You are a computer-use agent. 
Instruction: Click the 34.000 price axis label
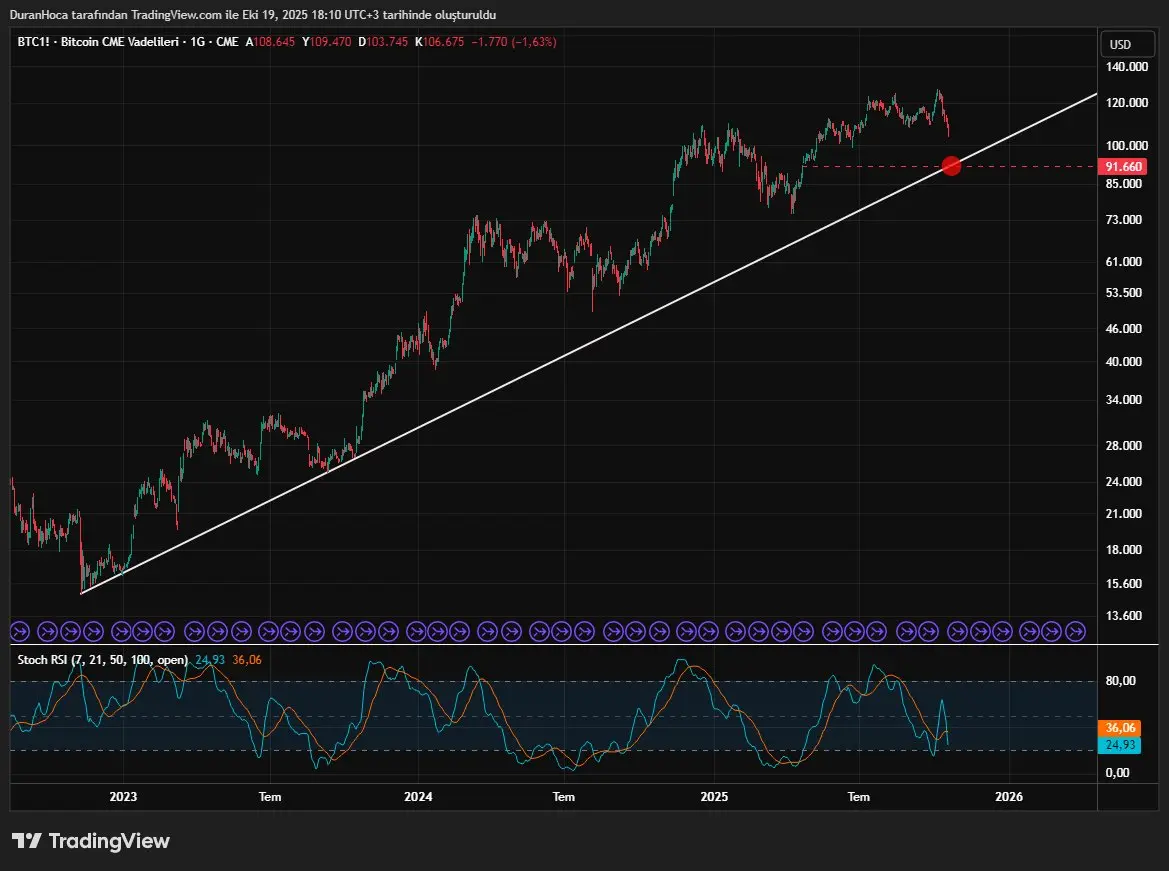(1124, 400)
